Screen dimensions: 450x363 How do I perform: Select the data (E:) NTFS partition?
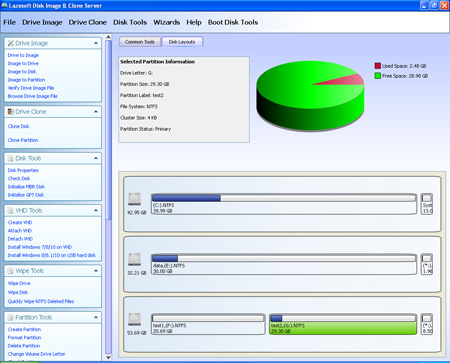point(284,264)
